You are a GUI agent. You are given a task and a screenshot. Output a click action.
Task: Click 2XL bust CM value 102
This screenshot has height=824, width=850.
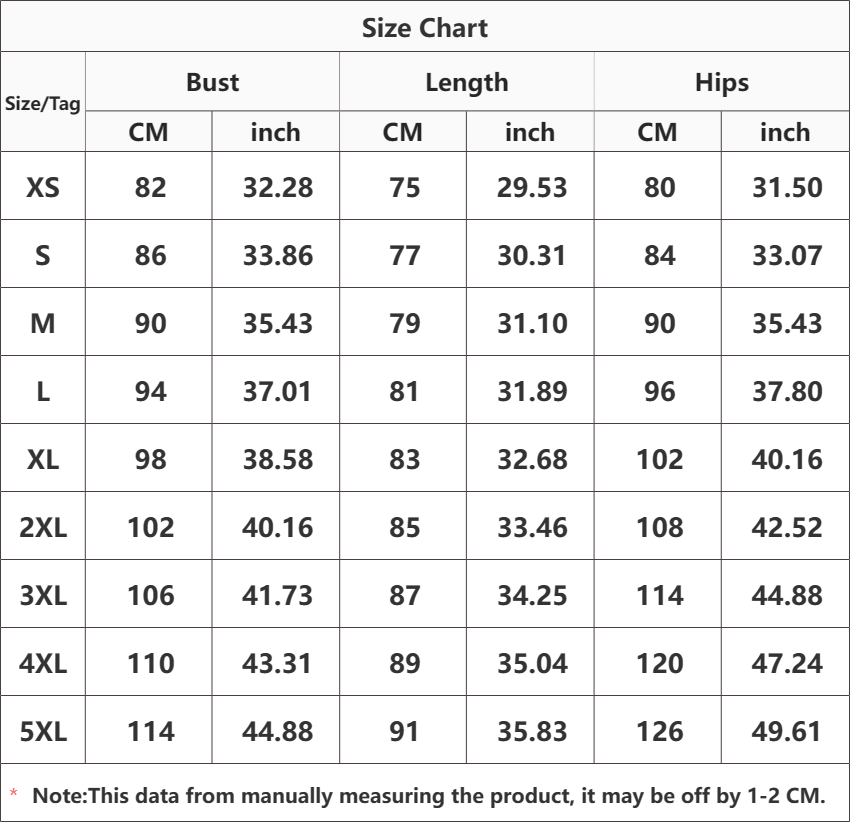pos(151,527)
